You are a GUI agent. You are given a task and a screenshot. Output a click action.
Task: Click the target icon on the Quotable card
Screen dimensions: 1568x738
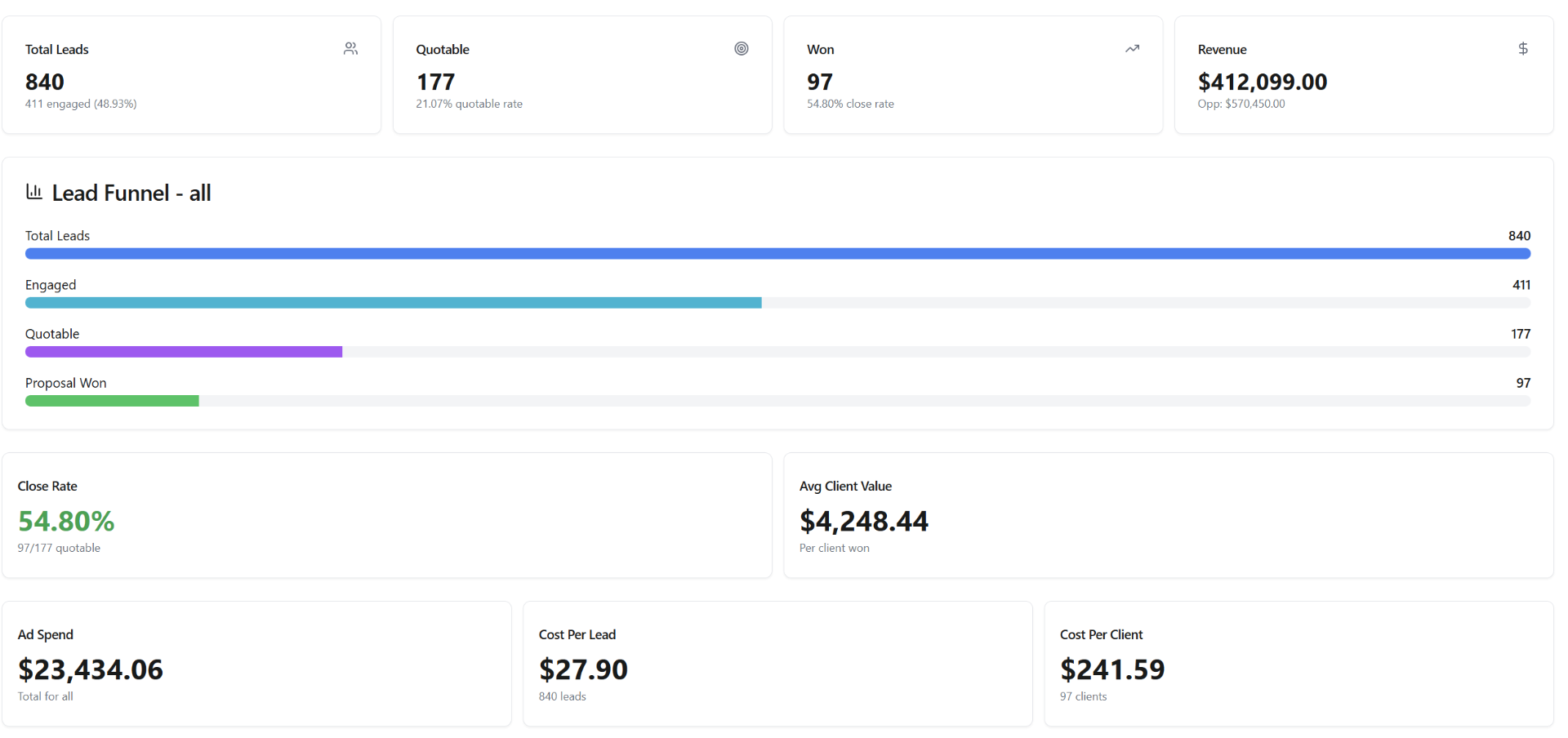(x=742, y=48)
